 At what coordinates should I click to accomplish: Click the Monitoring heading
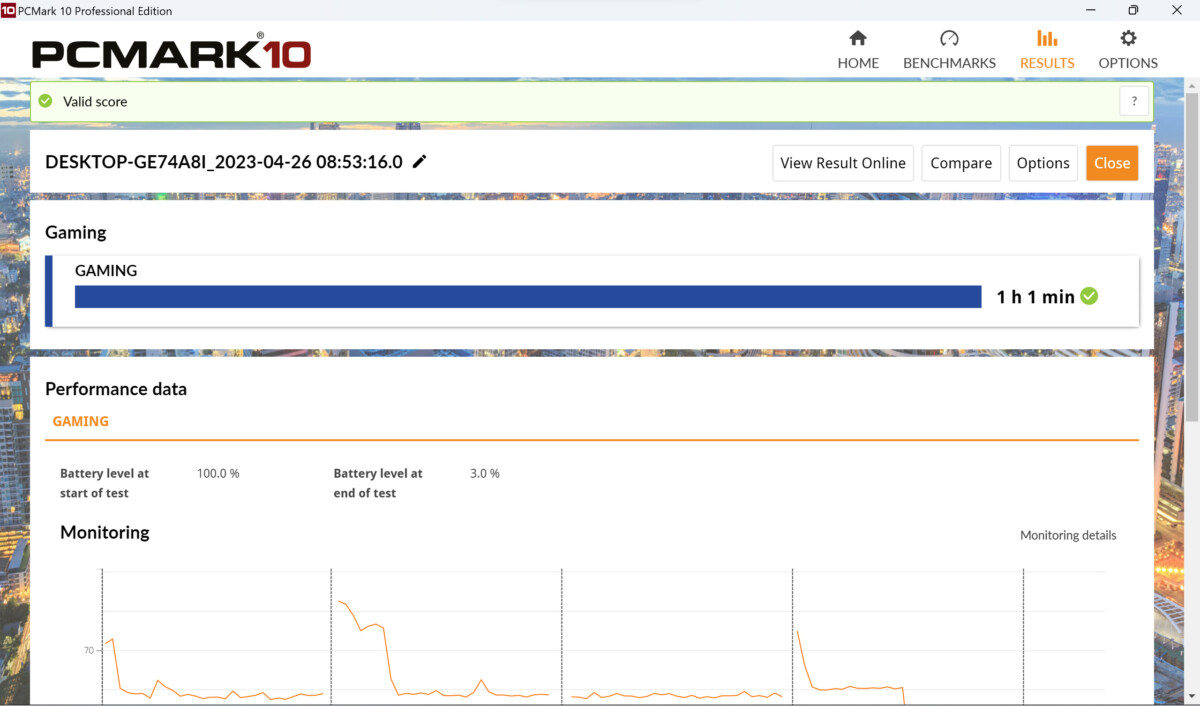pyautogui.click(x=105, y=532)
